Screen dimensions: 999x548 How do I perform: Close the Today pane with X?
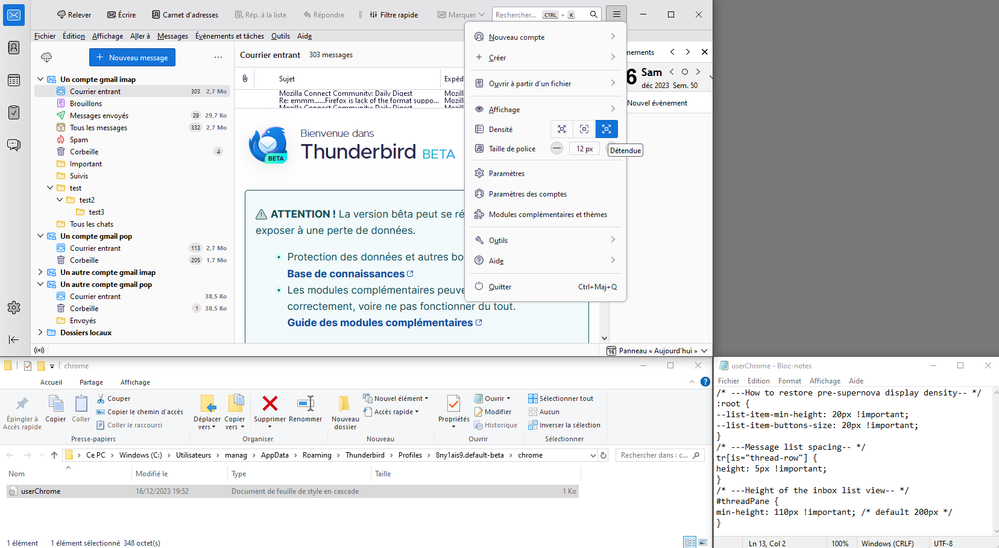click(704, 52)
